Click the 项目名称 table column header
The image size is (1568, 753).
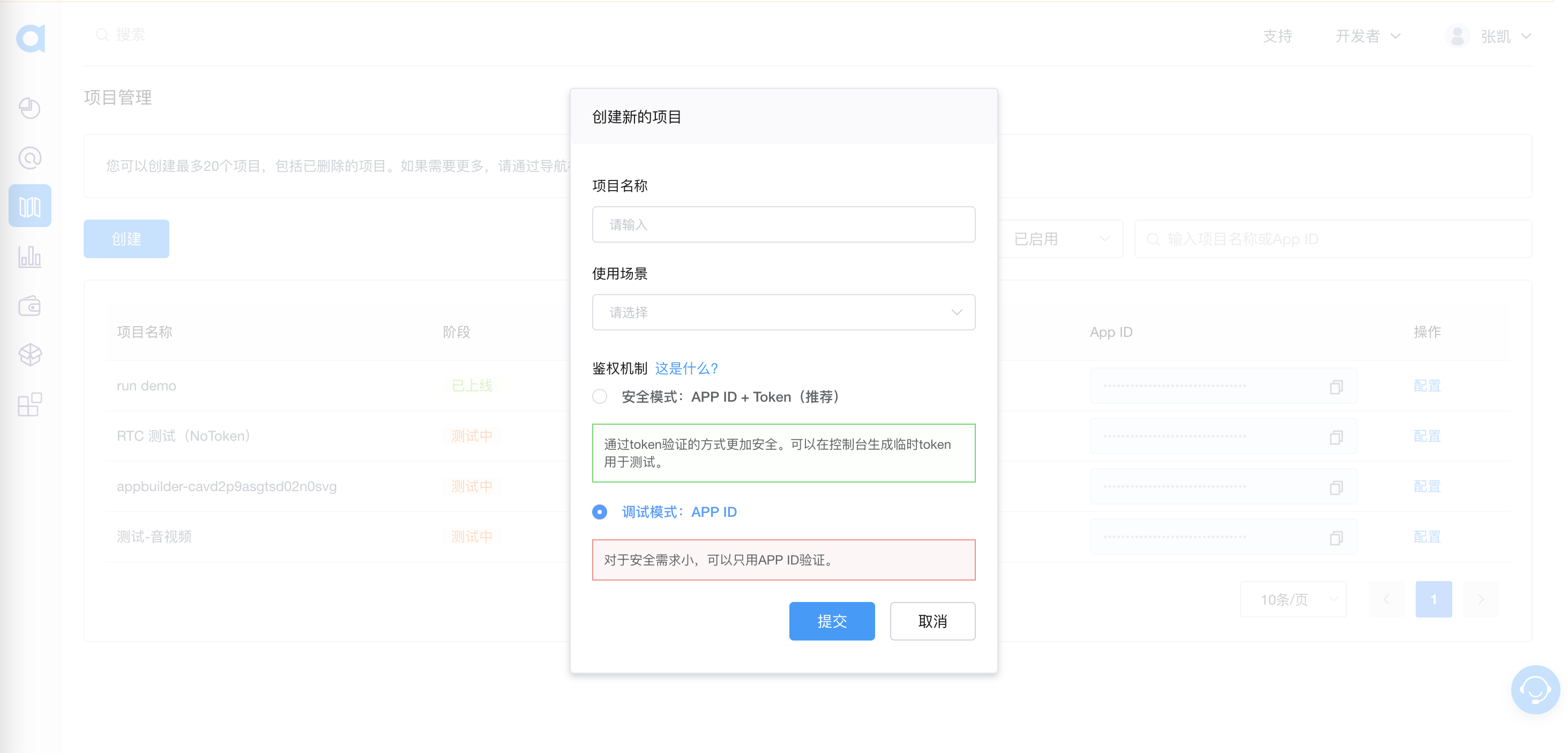point(144,332)
